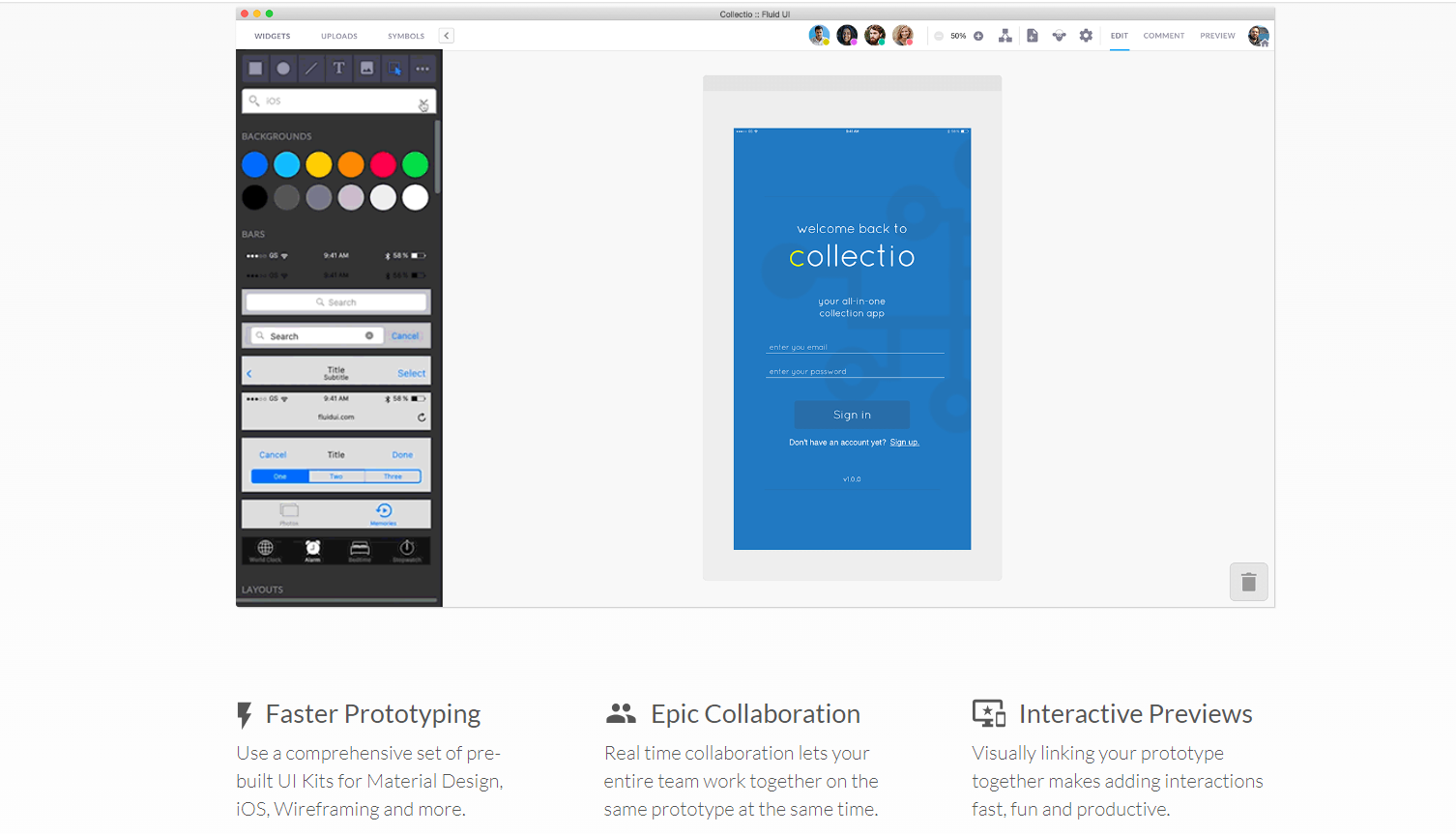
Task: Select the fluidui.com browser bar widget
Action: [335, 410]
